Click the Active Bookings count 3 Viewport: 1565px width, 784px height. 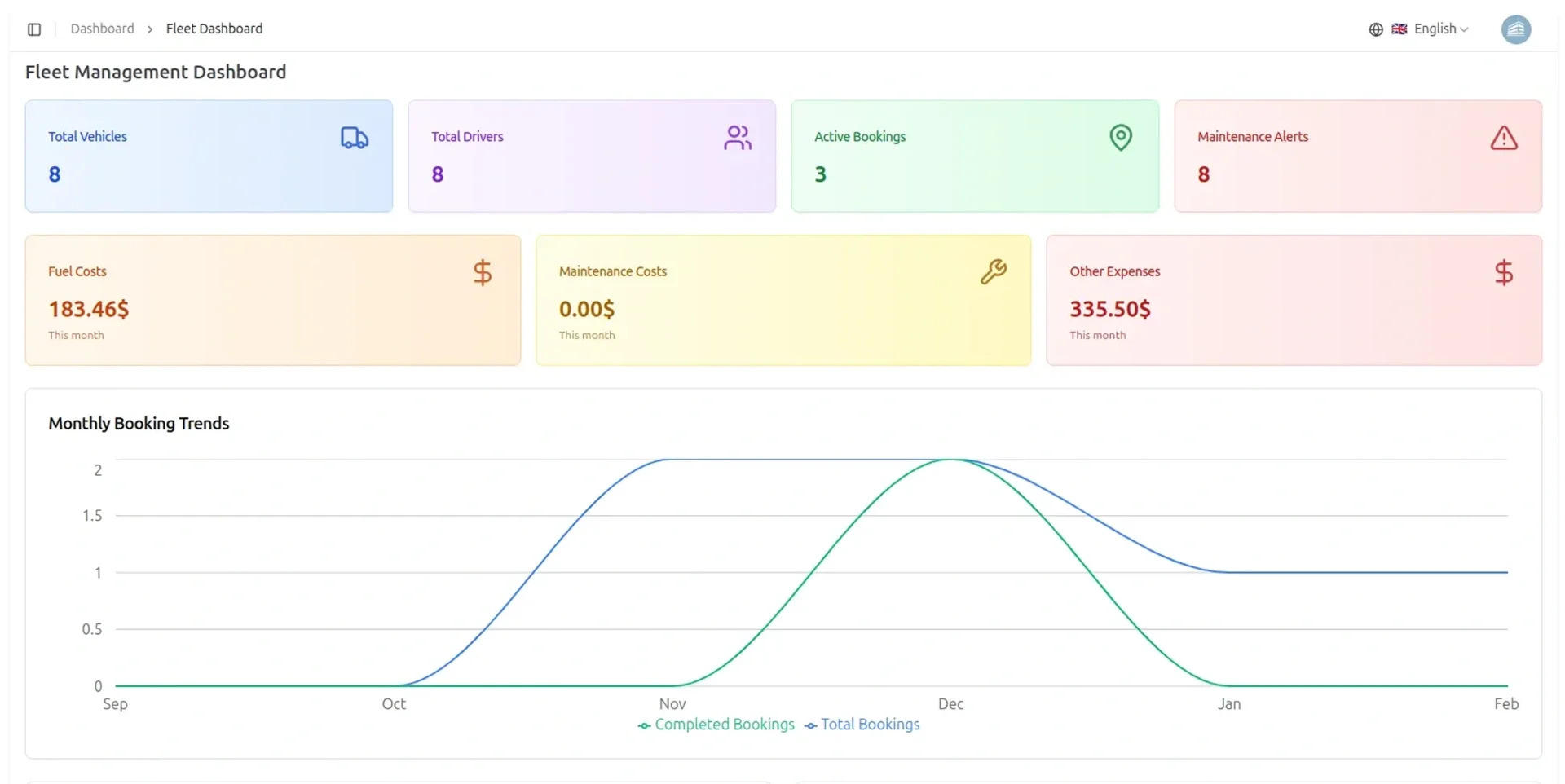point(820,174)
